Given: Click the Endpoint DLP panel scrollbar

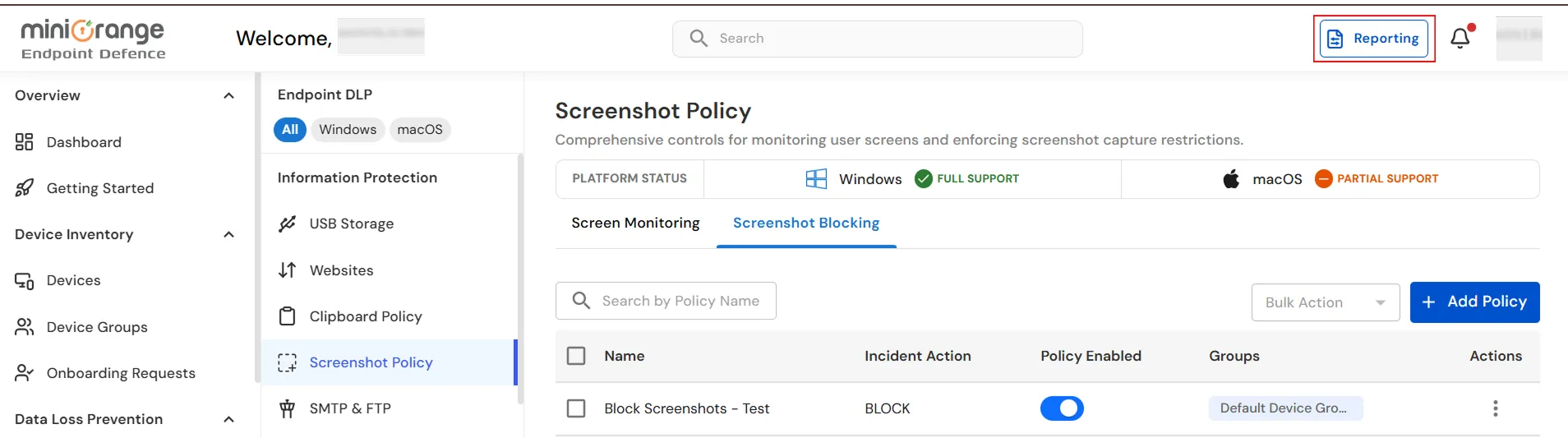Looking at the screenshot, I should pyautogui.click(x=520, y=279).
